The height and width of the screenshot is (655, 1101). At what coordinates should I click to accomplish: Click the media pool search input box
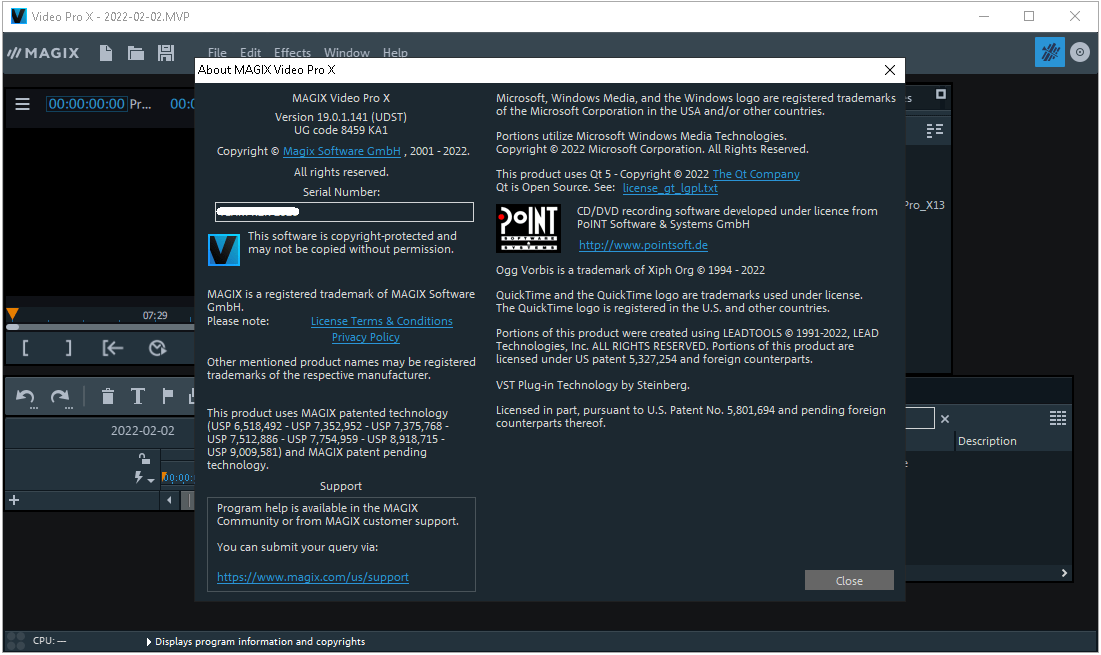tap(920, 418)
